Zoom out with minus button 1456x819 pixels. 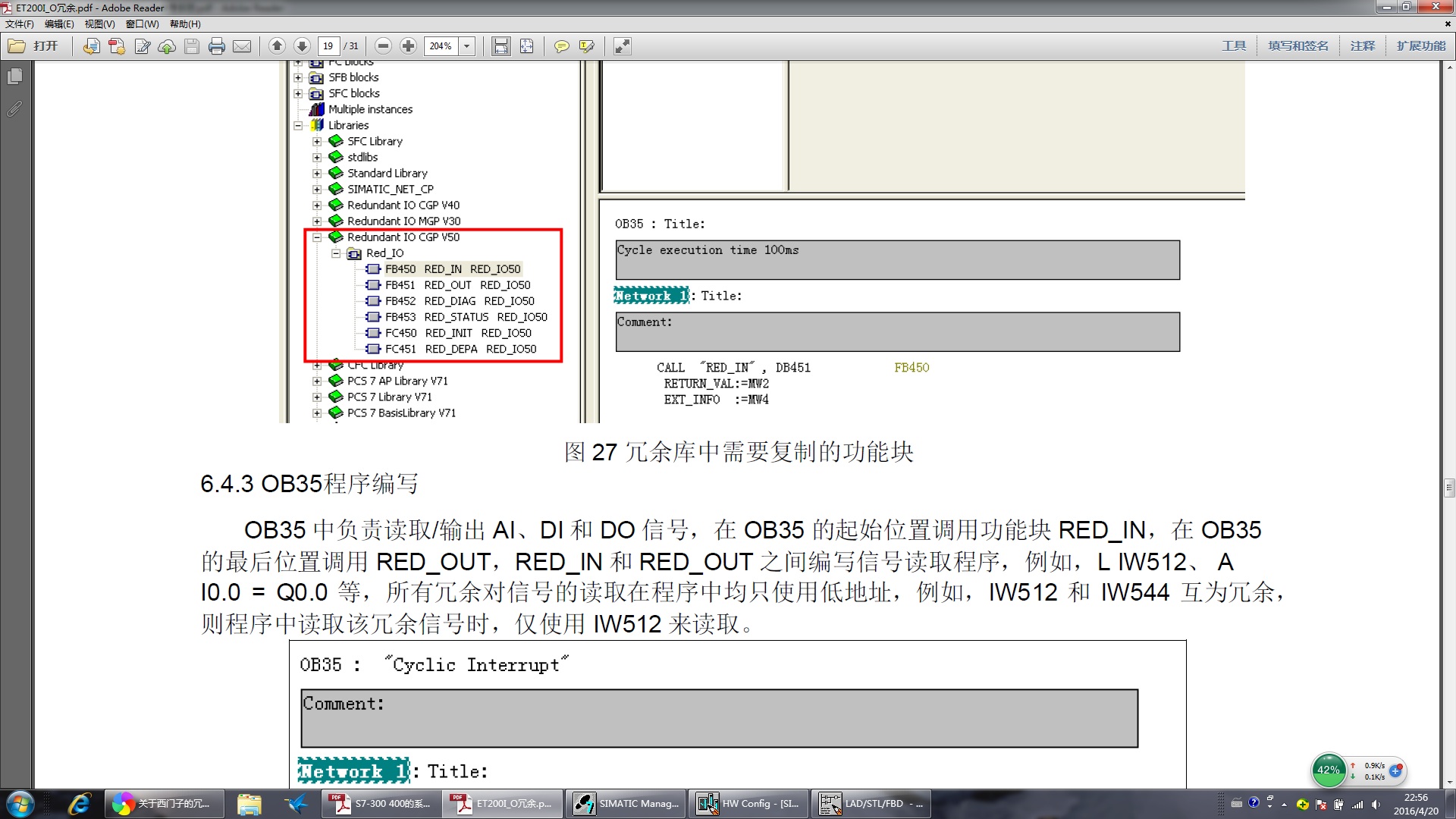click(x=383, y=46)
